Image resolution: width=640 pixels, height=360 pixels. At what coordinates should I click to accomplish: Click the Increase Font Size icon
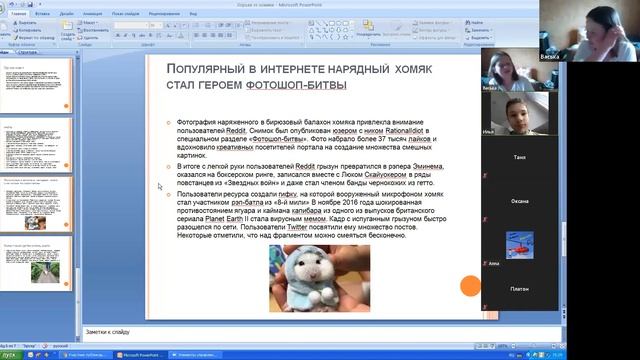tap(168, 25)
